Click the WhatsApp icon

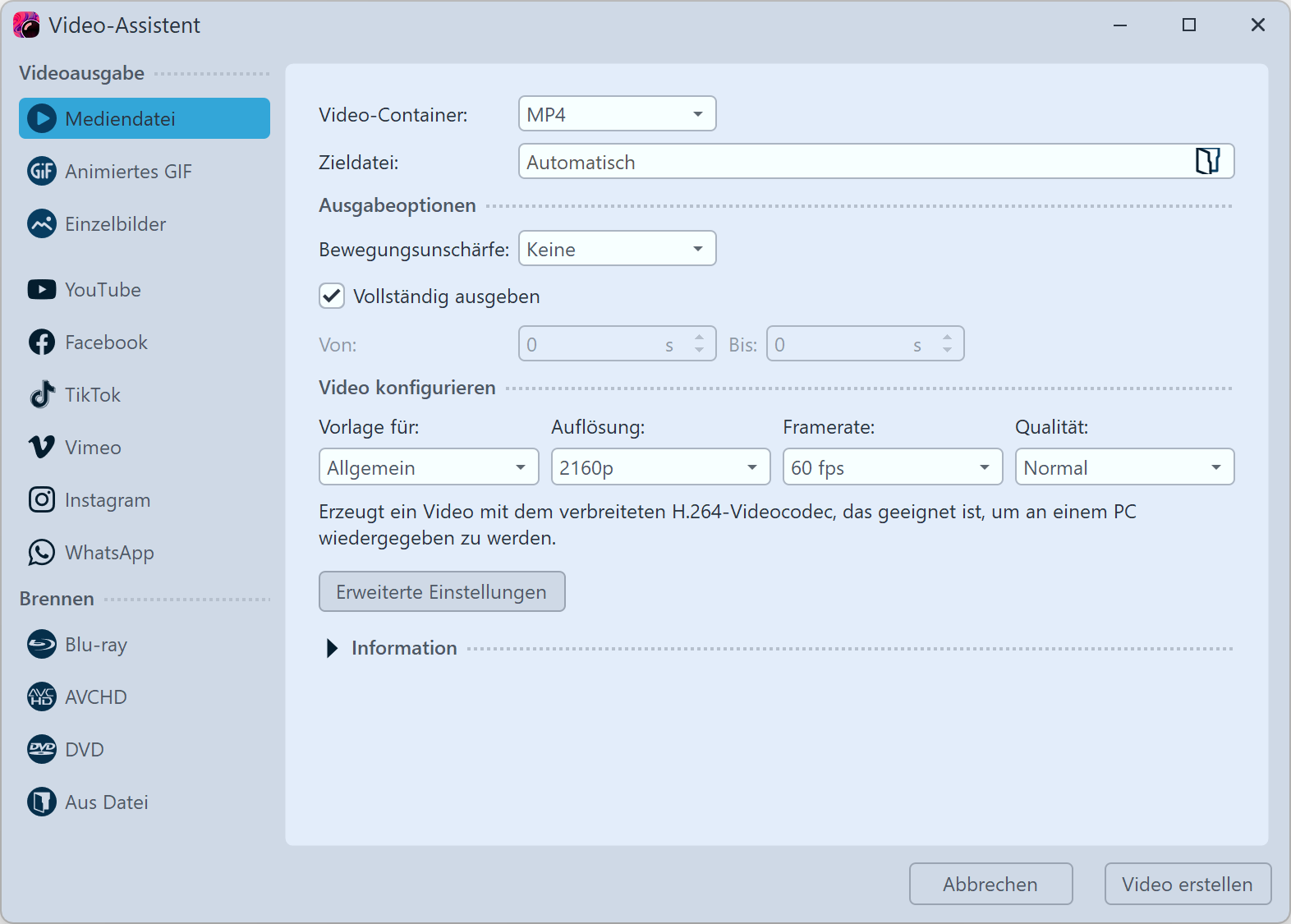click(x=42, y=553)
